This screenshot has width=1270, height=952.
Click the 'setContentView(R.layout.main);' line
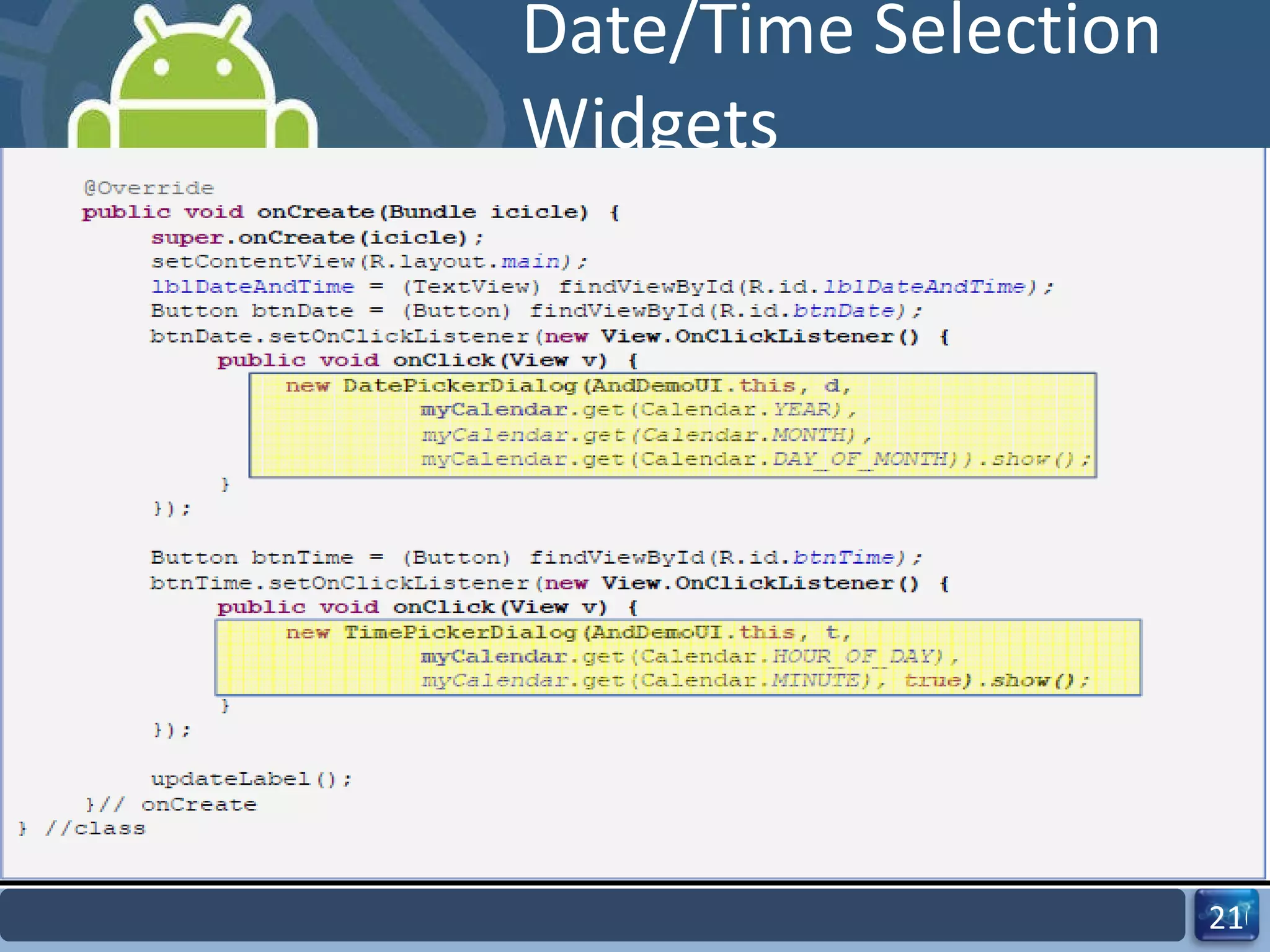point(369,262)
